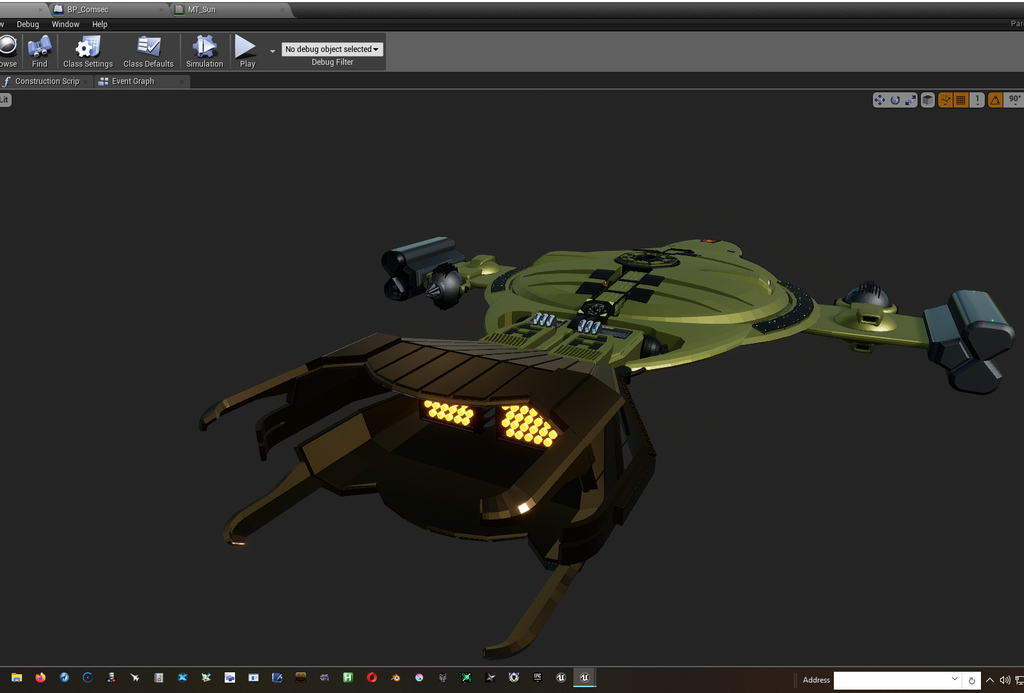The width and height of the screenshot is (1024, 693).
Task: Open the Debug menu
Action: point(27,24)
